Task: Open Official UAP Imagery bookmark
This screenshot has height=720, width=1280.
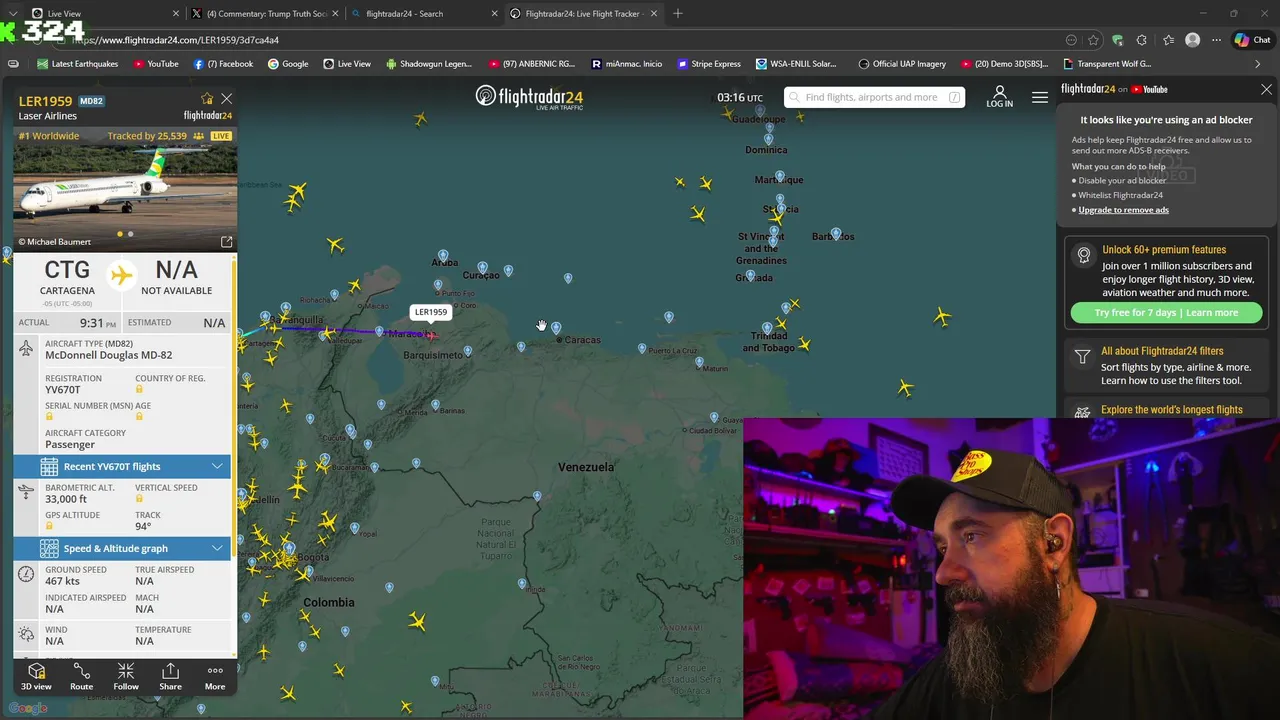Action: 902,64
